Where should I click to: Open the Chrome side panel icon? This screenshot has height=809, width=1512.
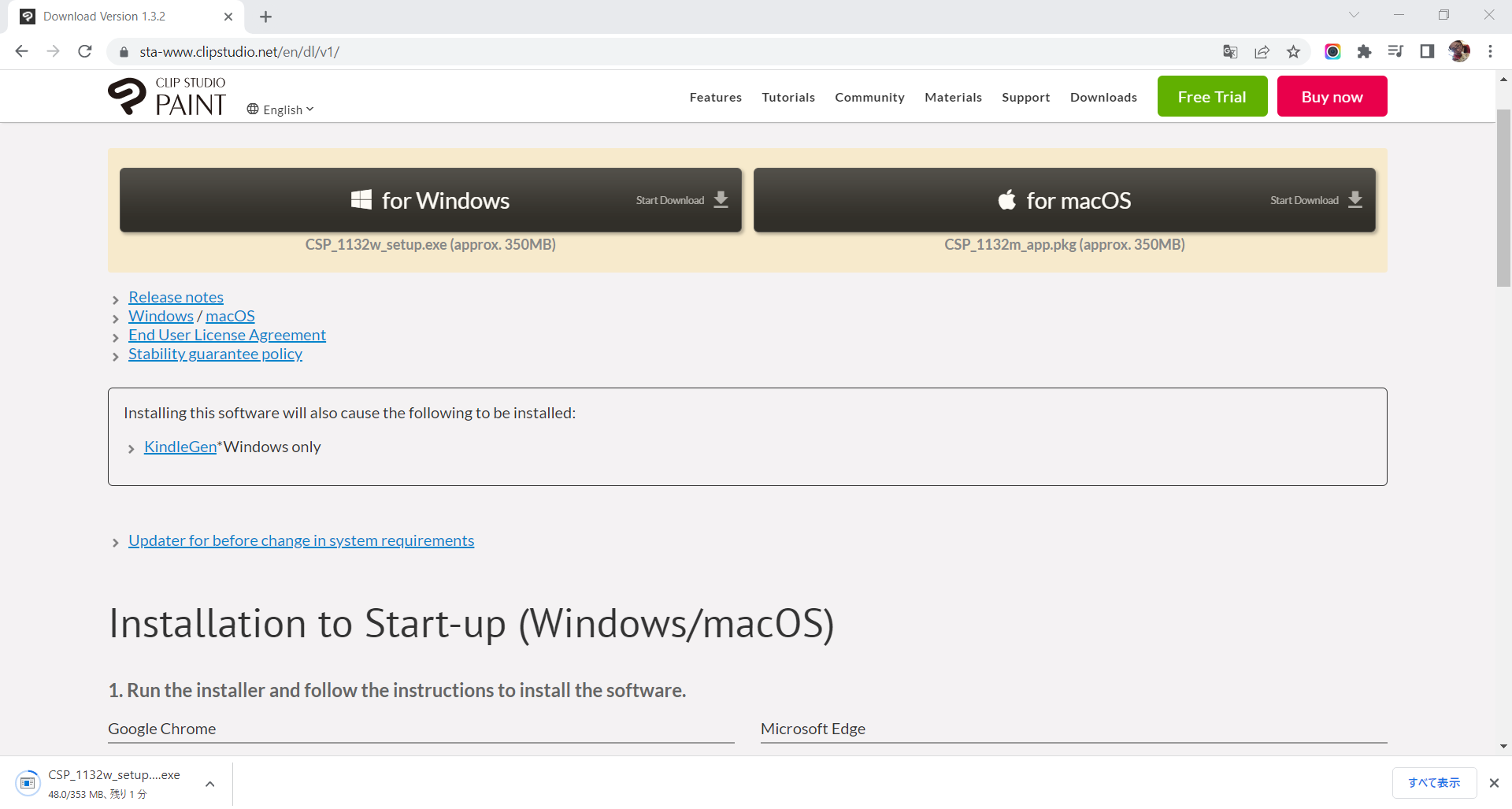[x=1427, y=52]
